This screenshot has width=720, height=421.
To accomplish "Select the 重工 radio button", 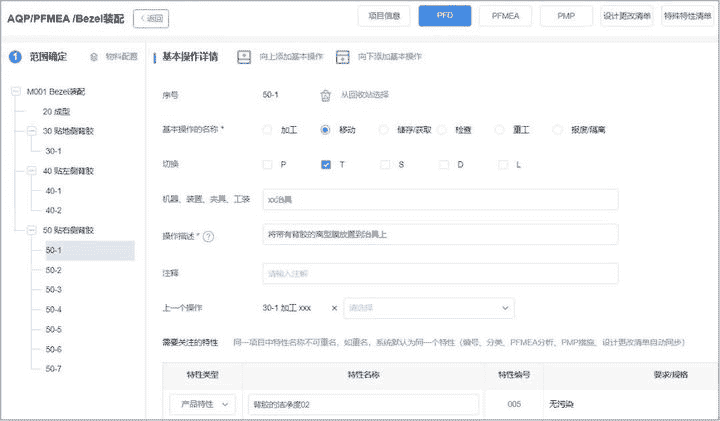I will (500, 130).
